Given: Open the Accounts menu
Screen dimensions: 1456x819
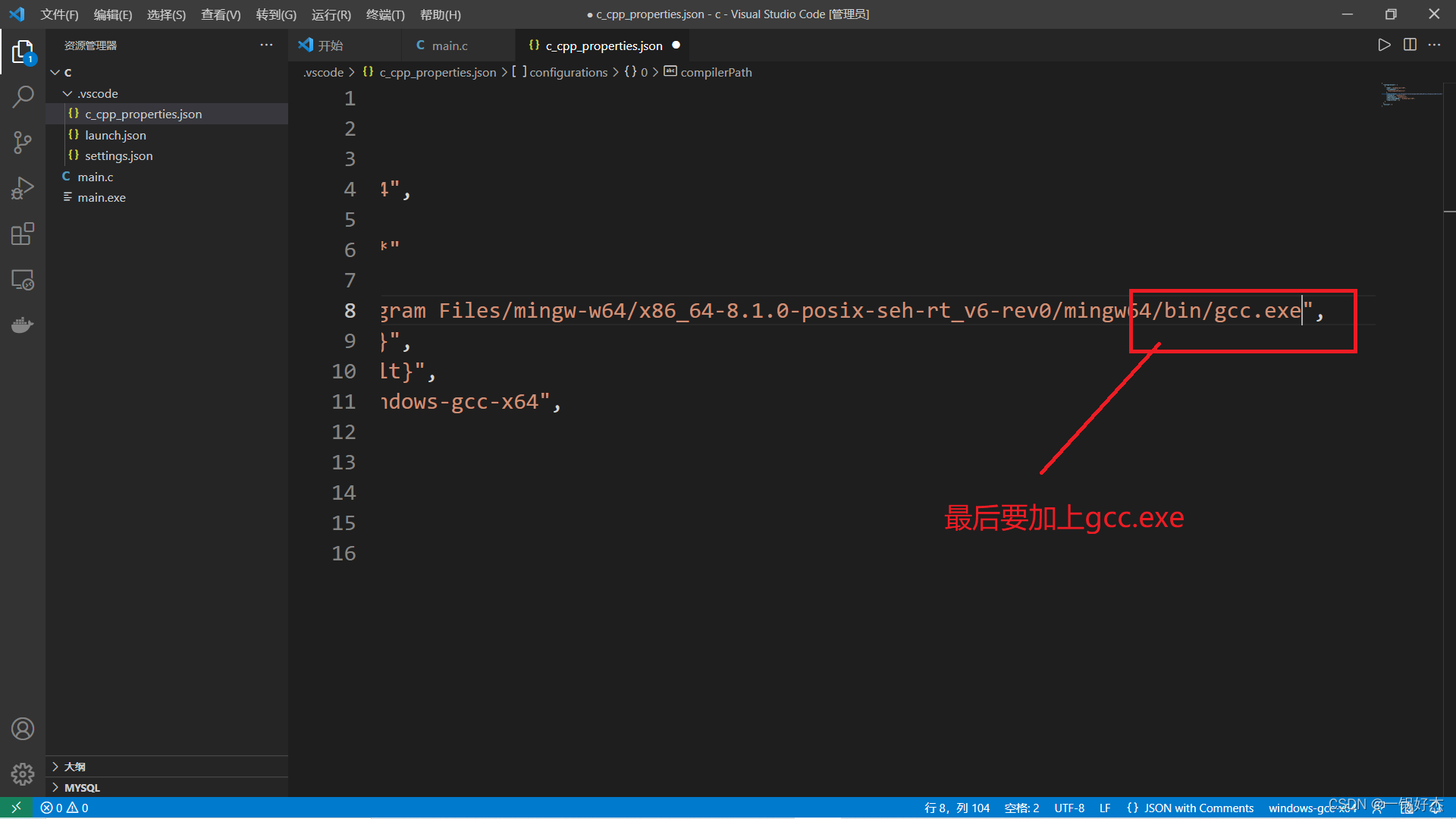Looking at the screenshot, I should (23, 729).
